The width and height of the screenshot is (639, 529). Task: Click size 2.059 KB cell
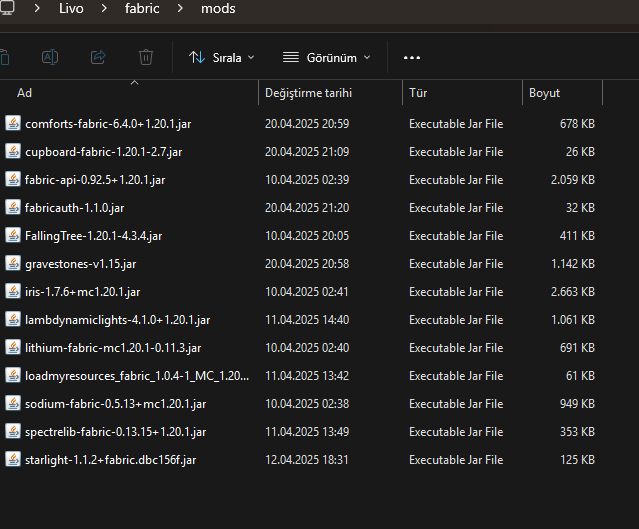573,180
